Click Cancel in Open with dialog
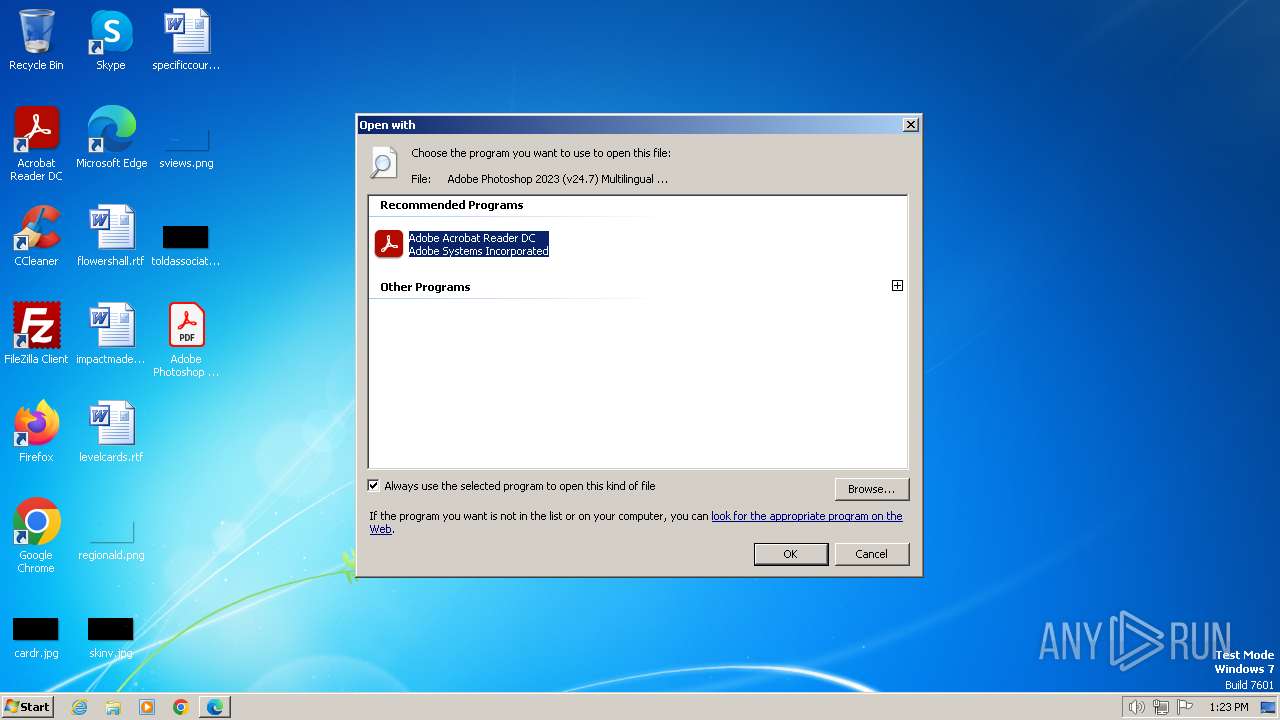 click(871, 554)
